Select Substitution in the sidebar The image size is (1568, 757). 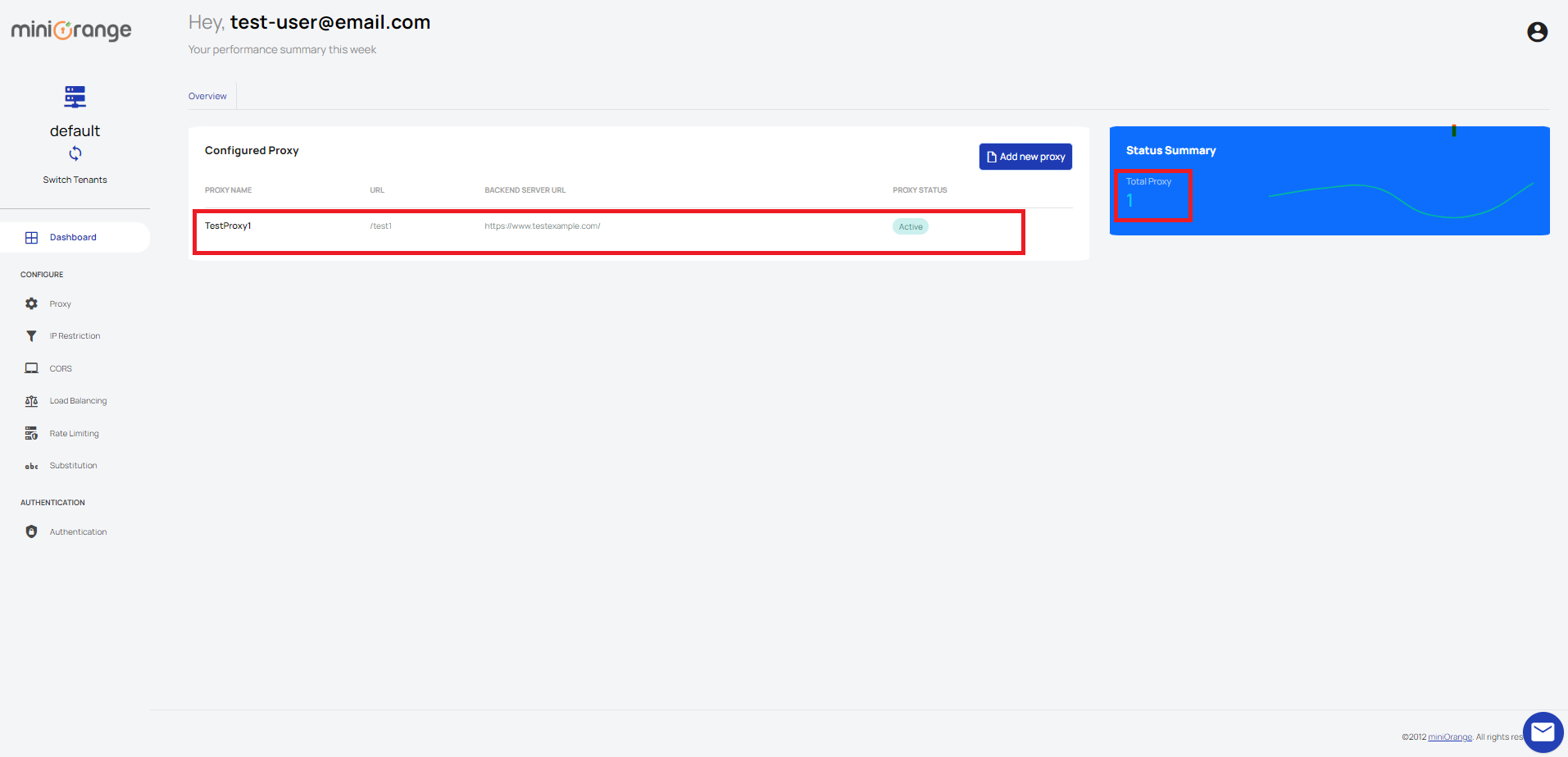click(73, 465)
